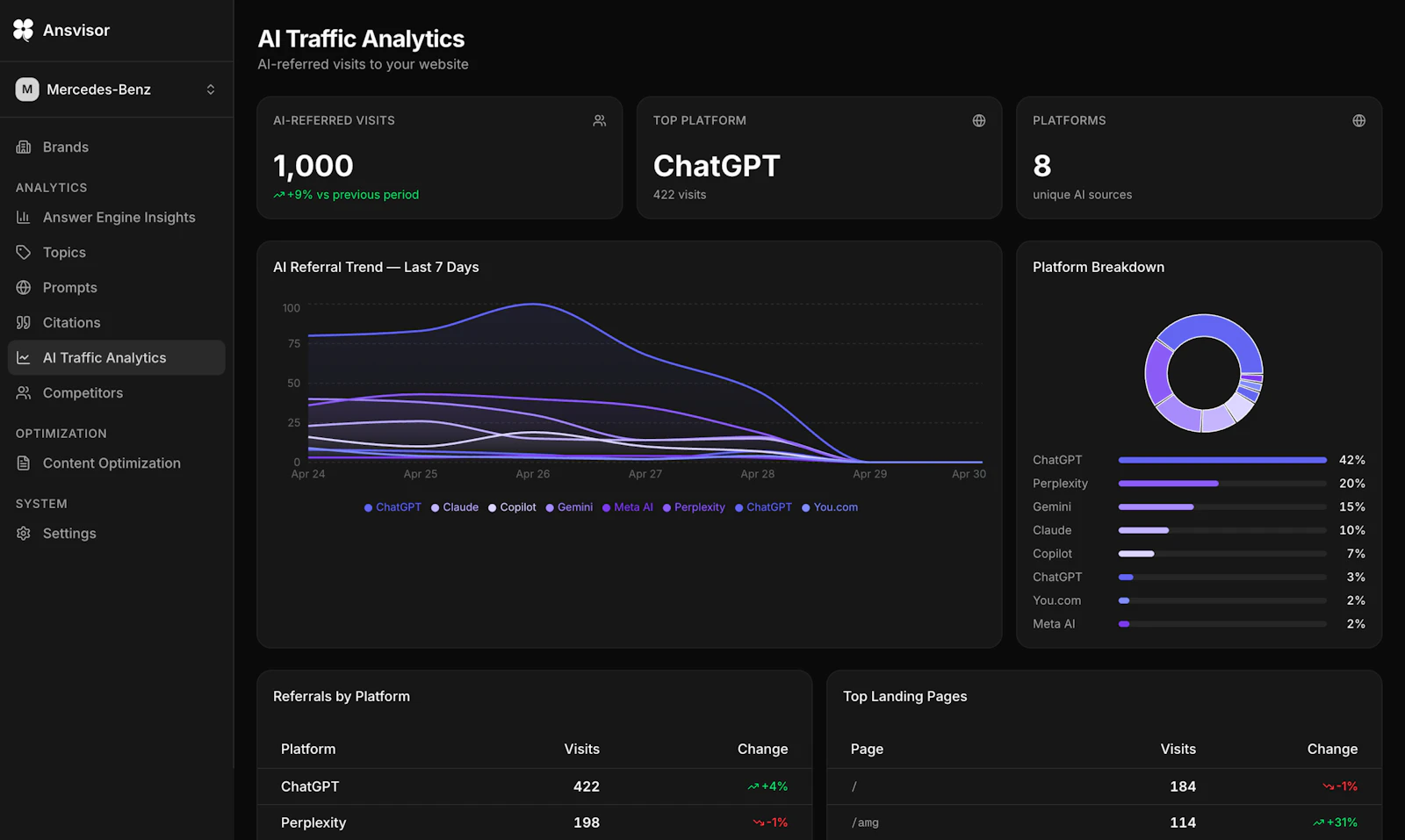Click the "unique AI sources" caption
Screen dimensions: 1405x840
(1083, 195)
